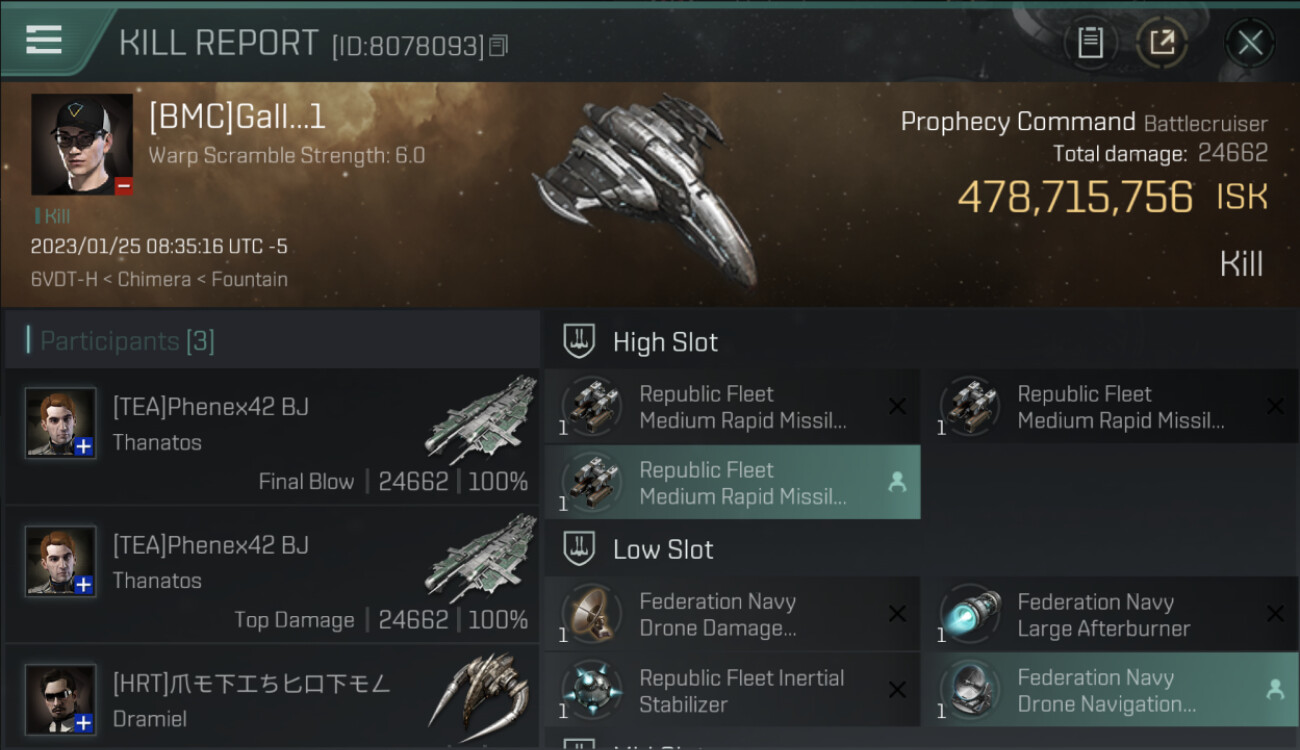Collapse the Low Slot section
Screen dimensions: 1300x750
click(663, 549)
